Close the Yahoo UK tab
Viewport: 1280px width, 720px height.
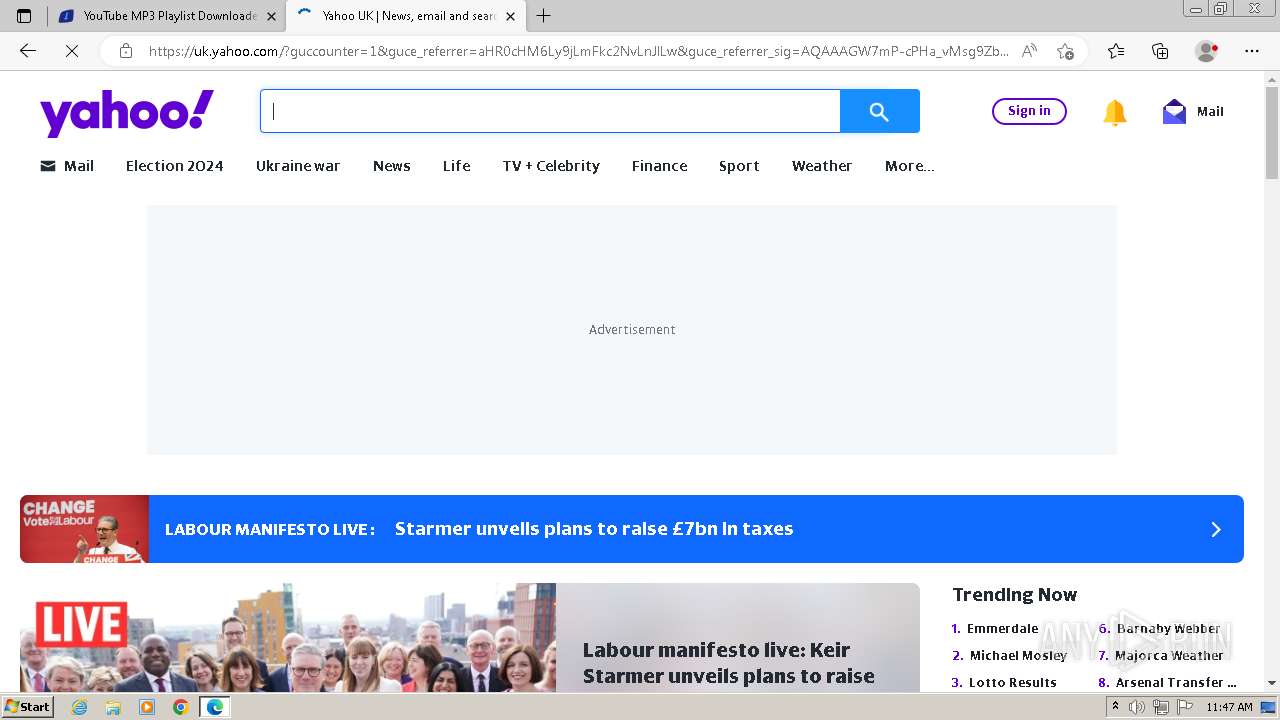tap(510, 16)
